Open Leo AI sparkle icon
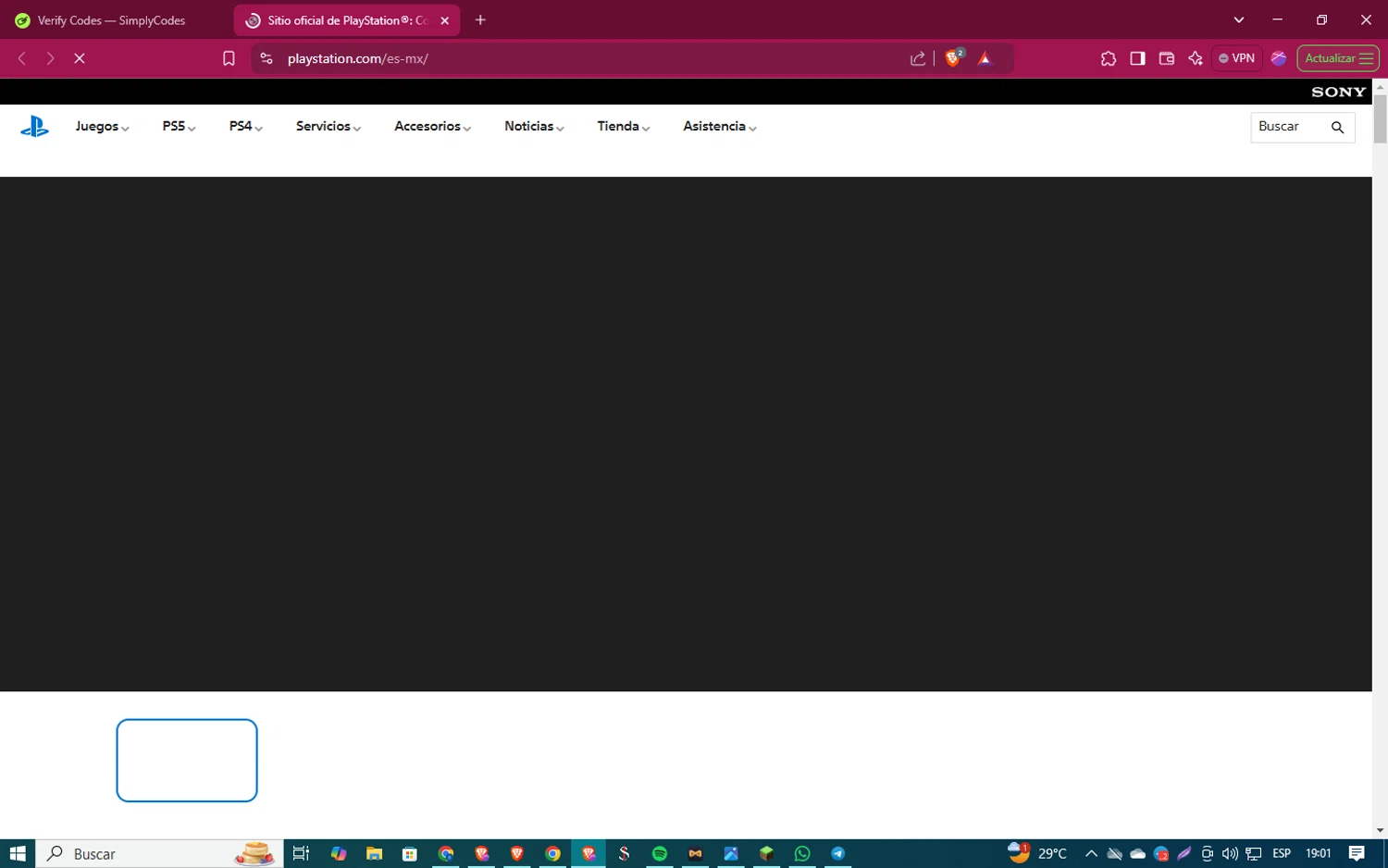This screenshot has width=1388, height=868. tap(1196, 58)
